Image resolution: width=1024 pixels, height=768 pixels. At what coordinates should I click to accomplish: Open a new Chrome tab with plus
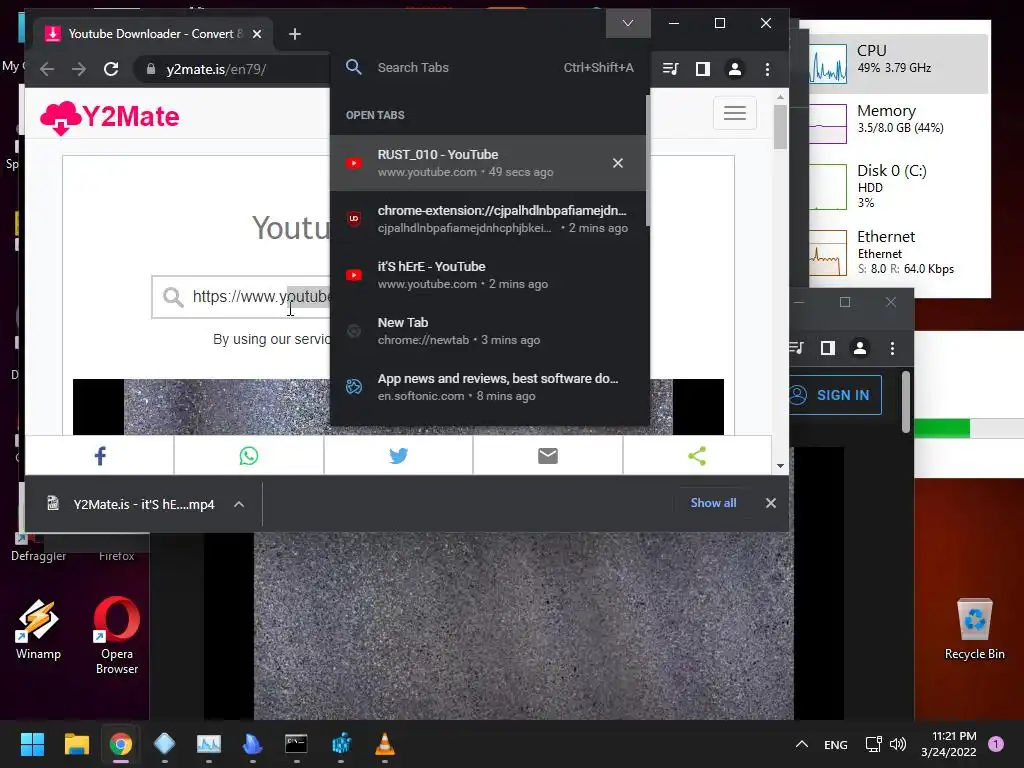coord(295,34)
